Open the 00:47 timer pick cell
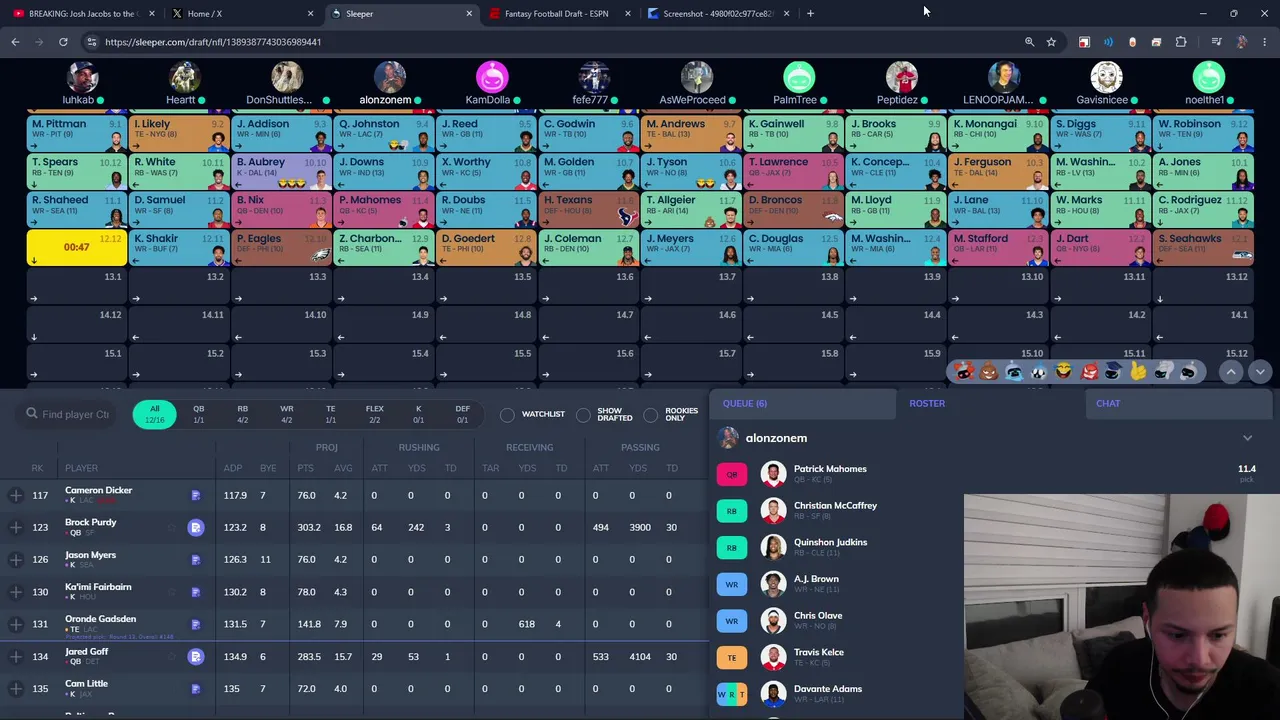 pos(76,247)
